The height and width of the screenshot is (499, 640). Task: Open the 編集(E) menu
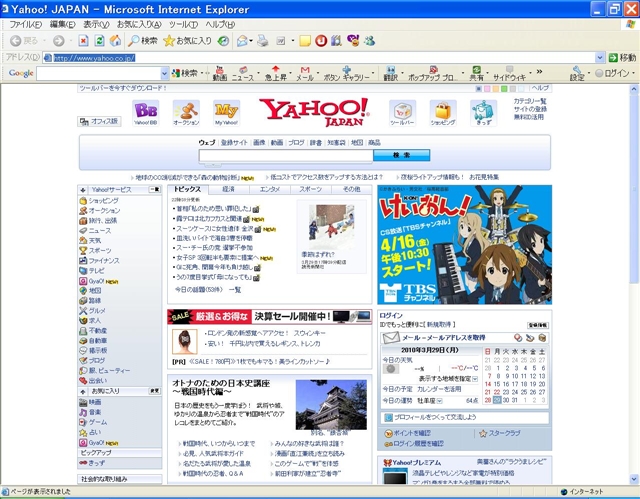click(x=63, y=24)
